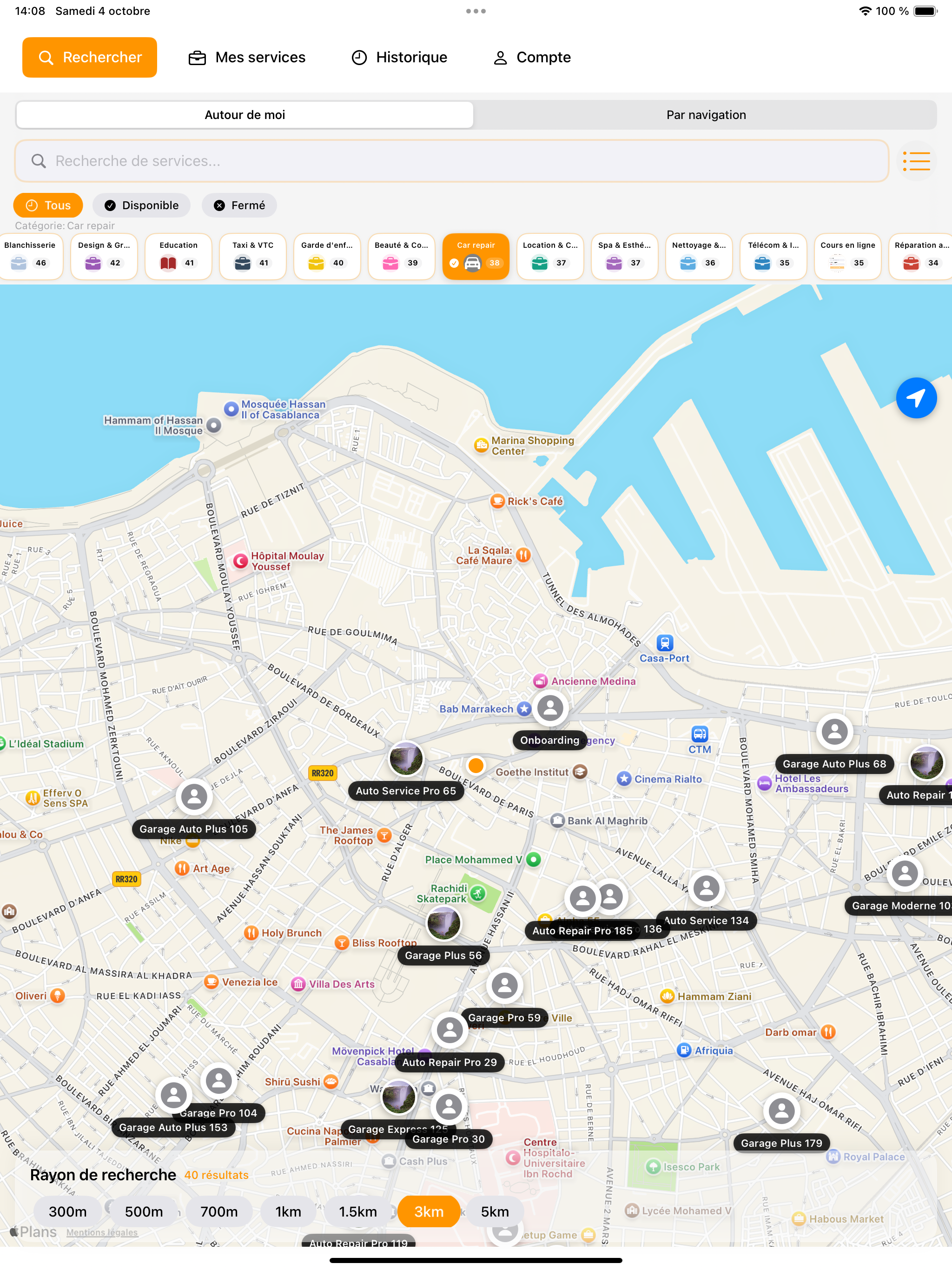Viewport: 952px width, 1270px height.
Task: Open the Historique tab
Action: click(399, 58)
